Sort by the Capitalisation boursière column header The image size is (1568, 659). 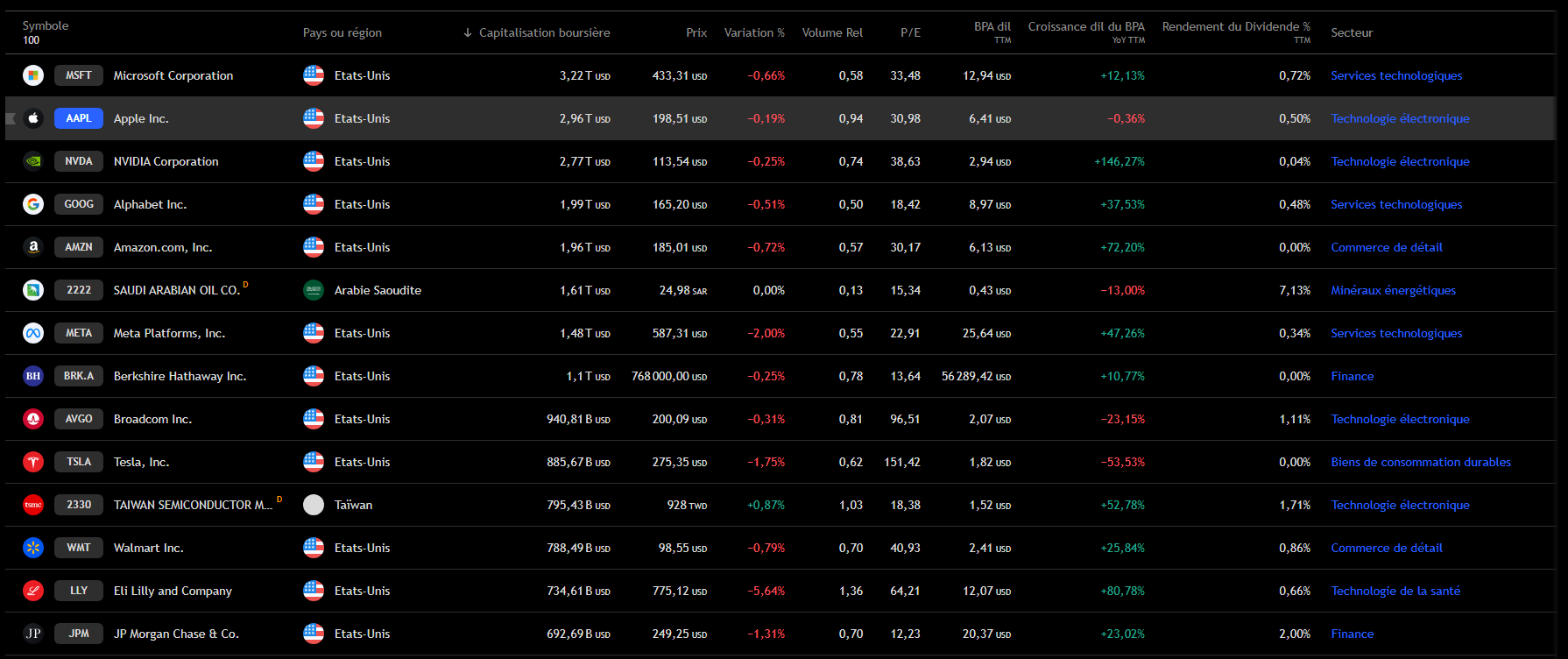(544, 32)
